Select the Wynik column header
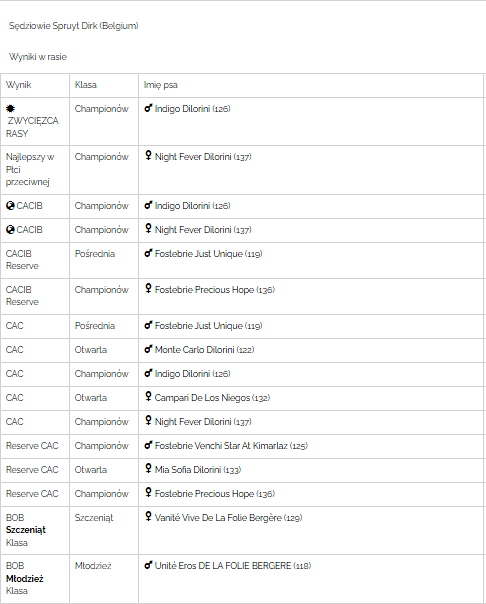486x604 pixels. click(18, 85)
